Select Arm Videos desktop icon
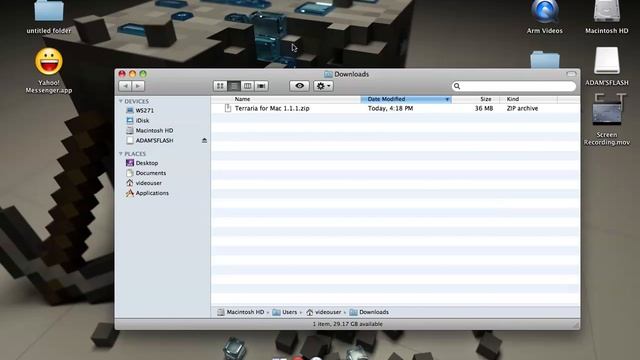The height and width of the screenshot is (360, 640). click(544, 16)
